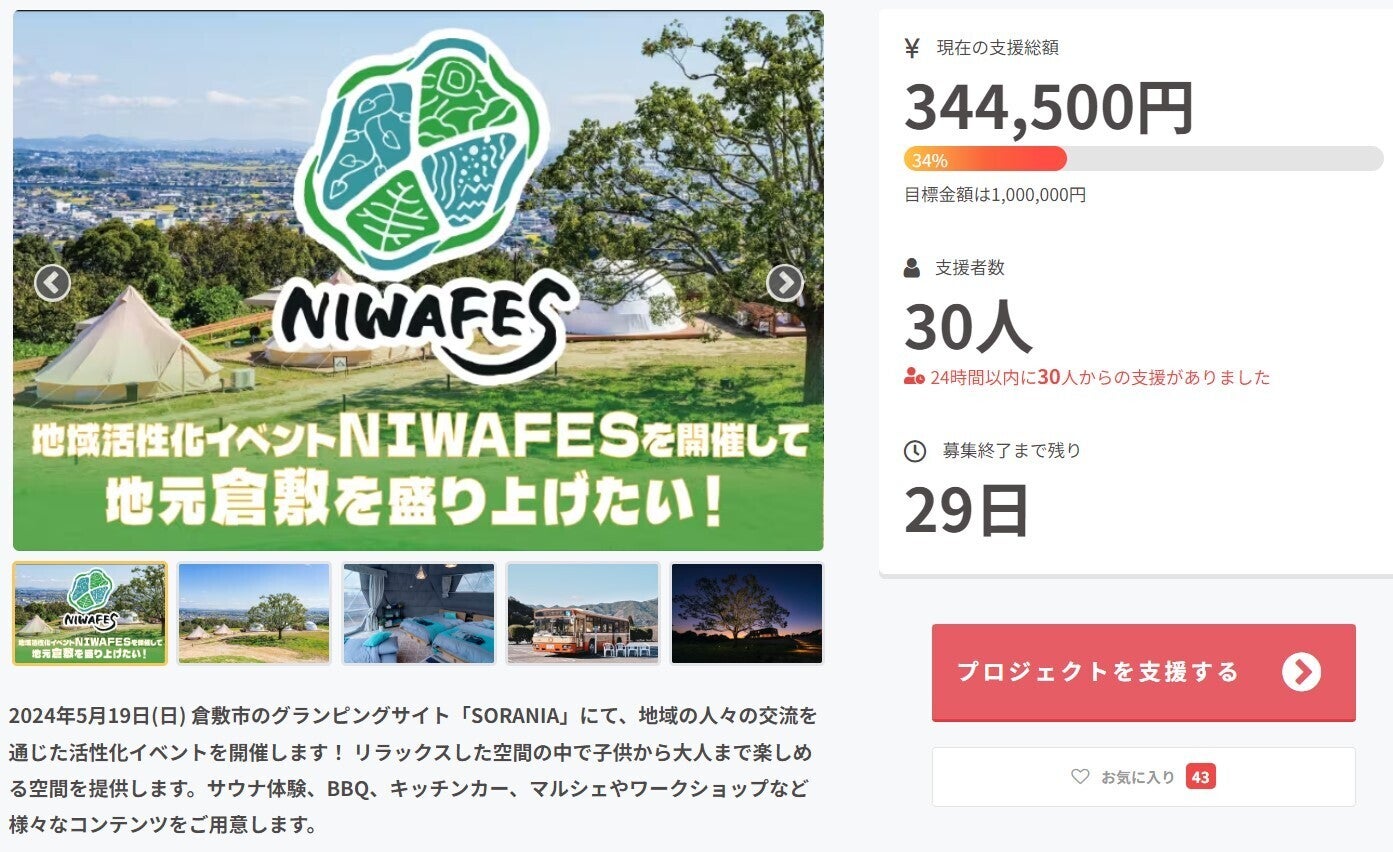Click the 344,500円 total support amount

[x=1049, y=108]
